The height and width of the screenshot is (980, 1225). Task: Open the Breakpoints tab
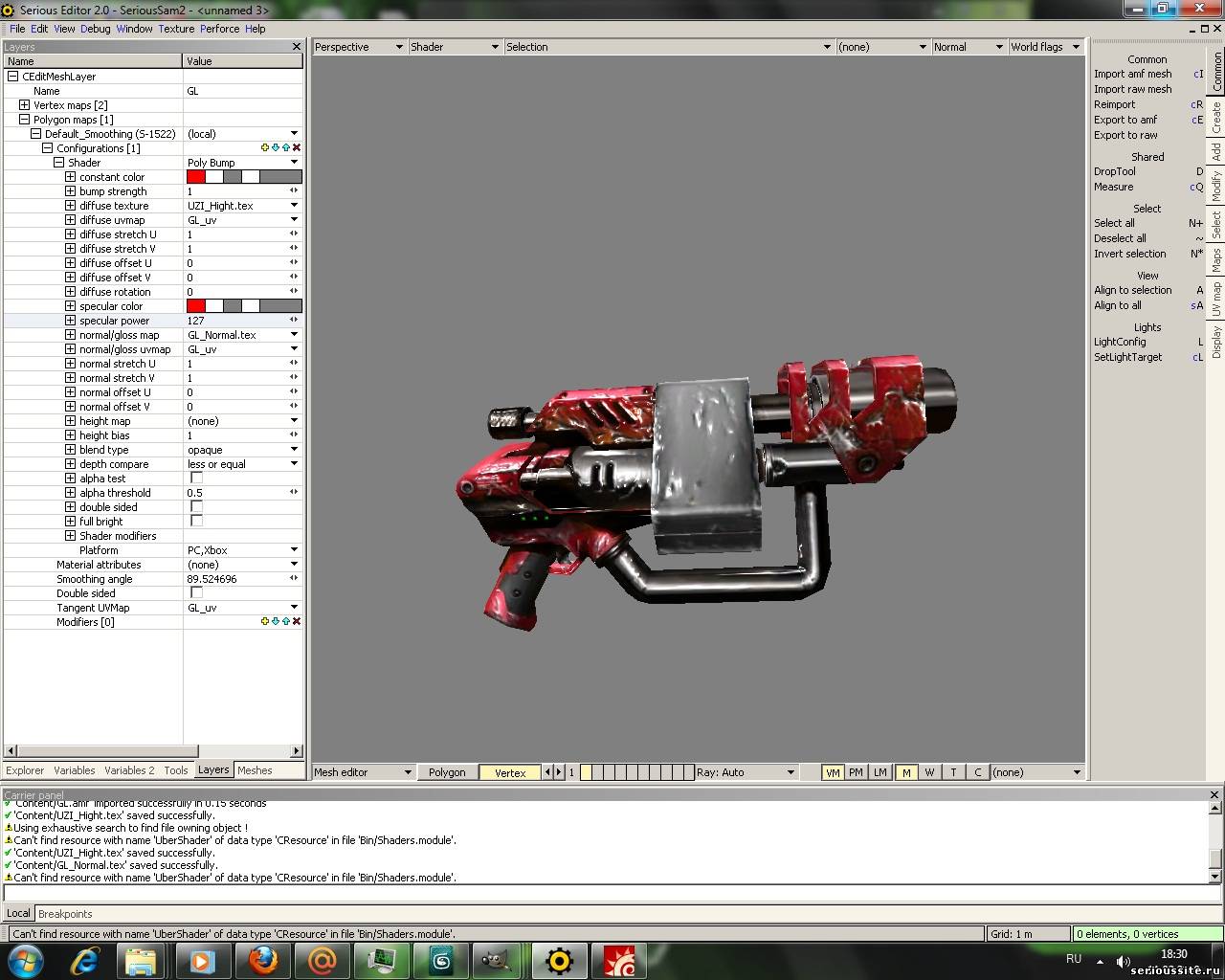(65, 914)
